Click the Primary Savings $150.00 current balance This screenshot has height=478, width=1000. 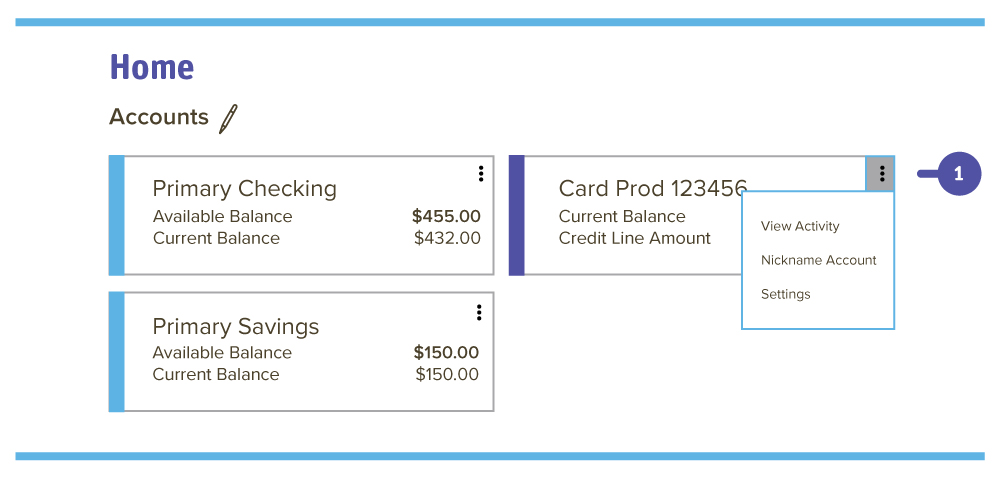[x=447, y=374]
